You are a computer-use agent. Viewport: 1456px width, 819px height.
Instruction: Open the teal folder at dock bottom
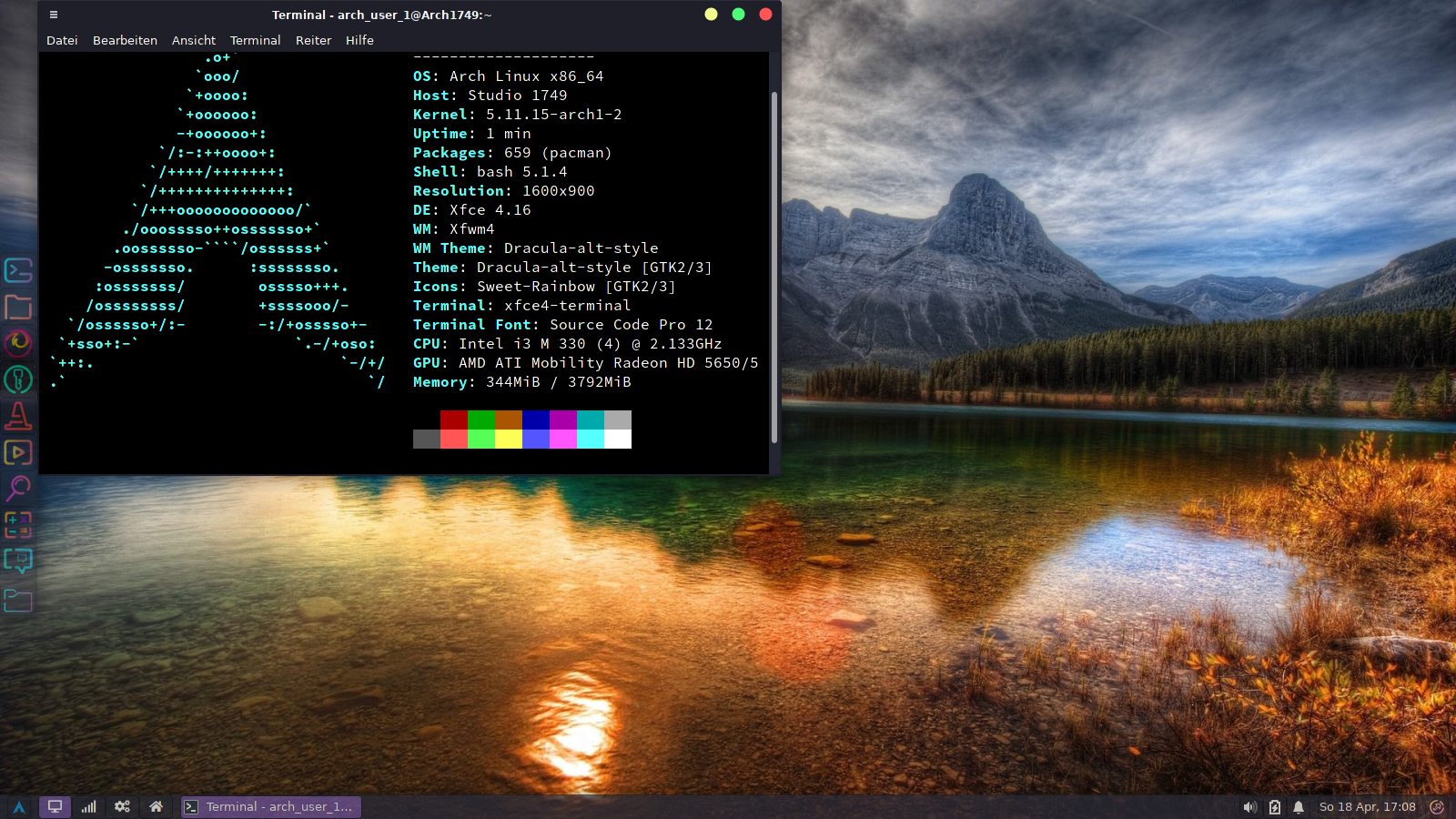click(x=18, y=600)
